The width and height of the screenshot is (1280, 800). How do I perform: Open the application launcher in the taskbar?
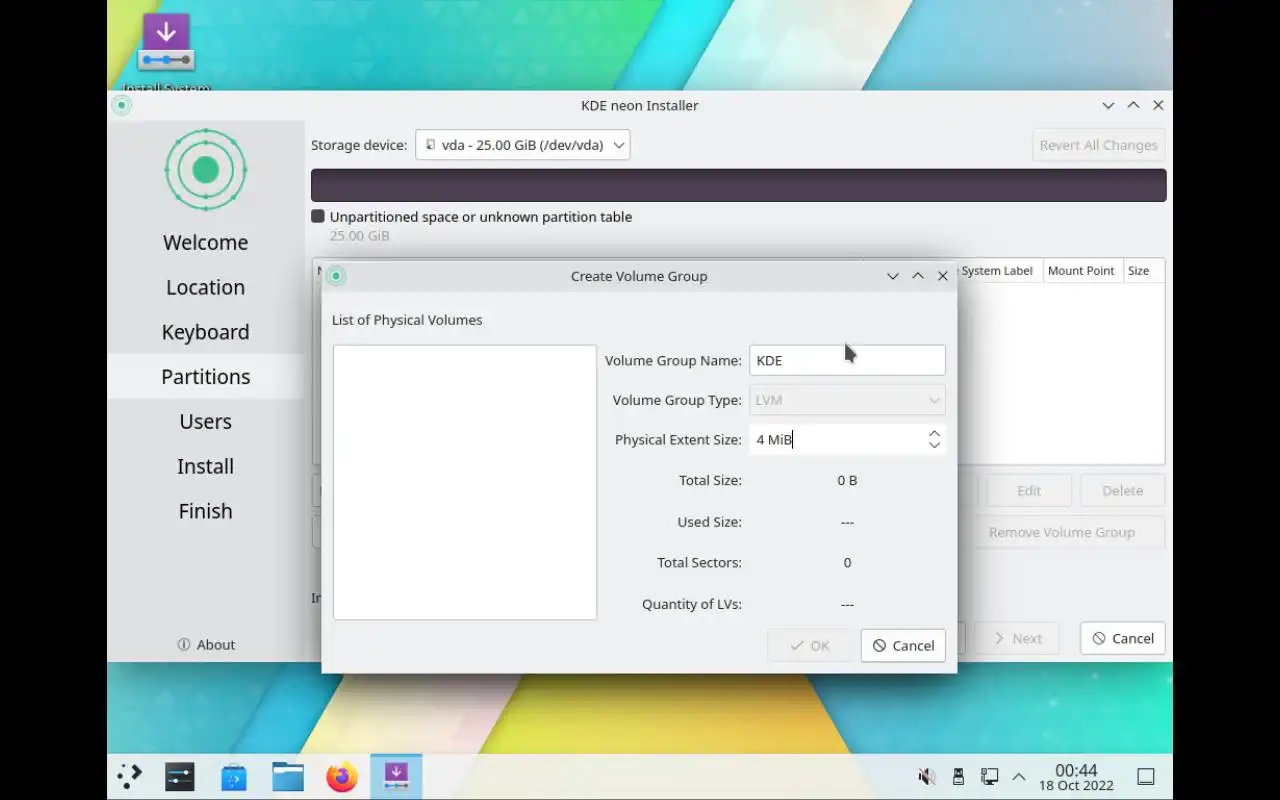tap(130, 777)
